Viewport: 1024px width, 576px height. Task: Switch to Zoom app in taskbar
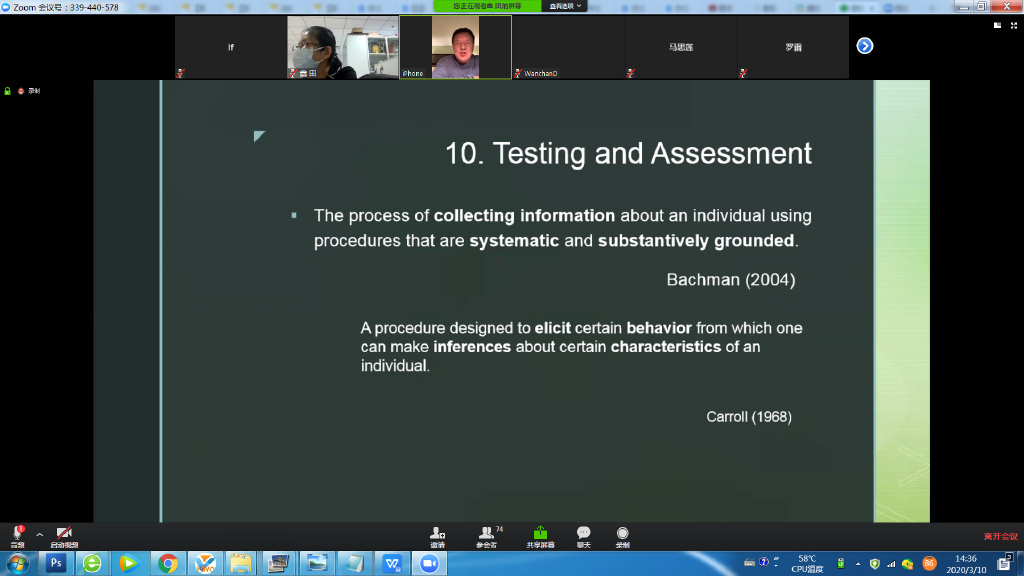coord(429,563)
